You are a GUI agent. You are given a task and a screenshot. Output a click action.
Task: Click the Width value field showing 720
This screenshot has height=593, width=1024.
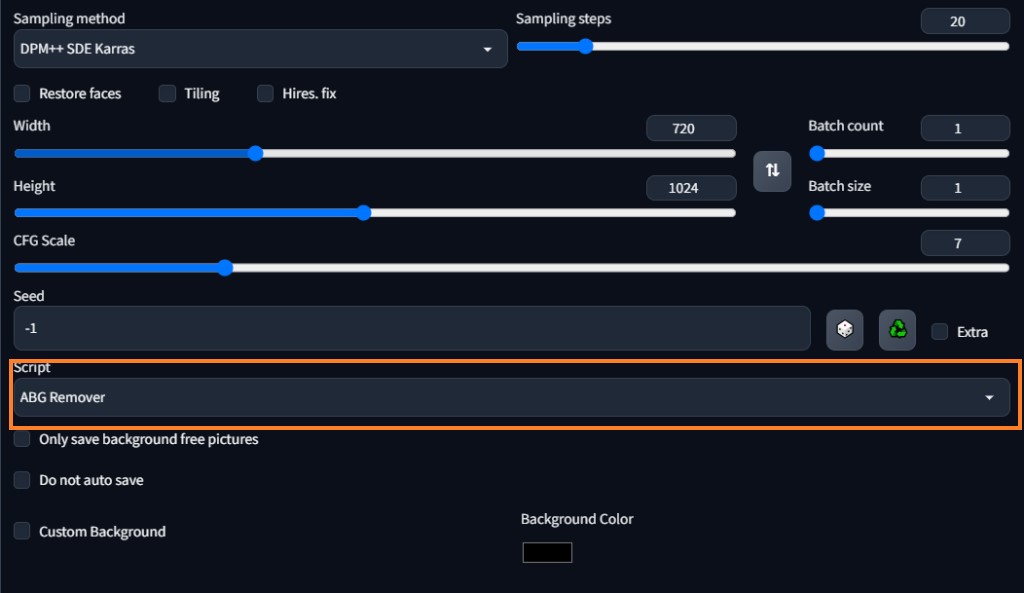pos(691,128)
